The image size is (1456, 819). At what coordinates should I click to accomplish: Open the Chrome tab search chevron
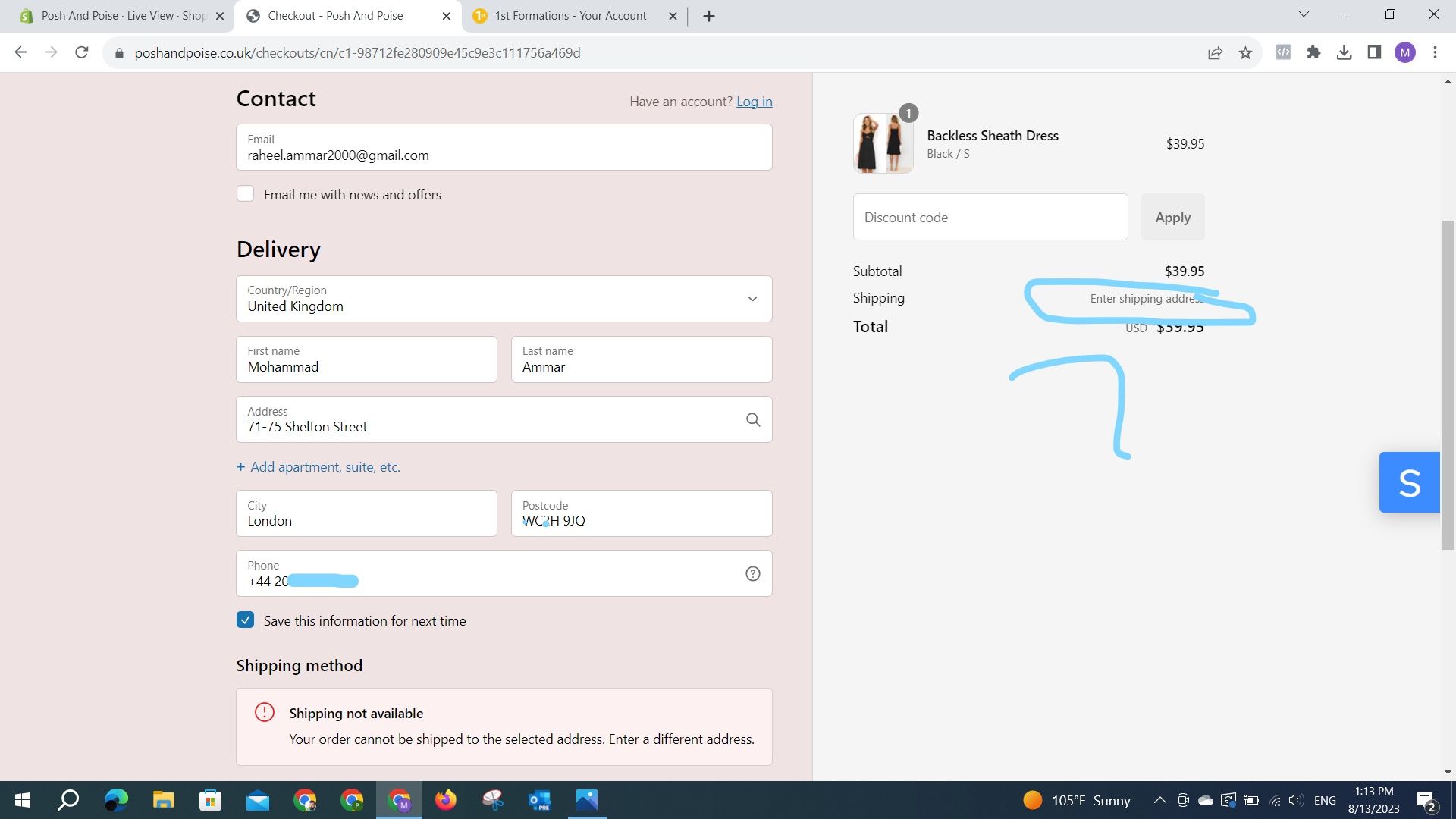pos(1304,14)
